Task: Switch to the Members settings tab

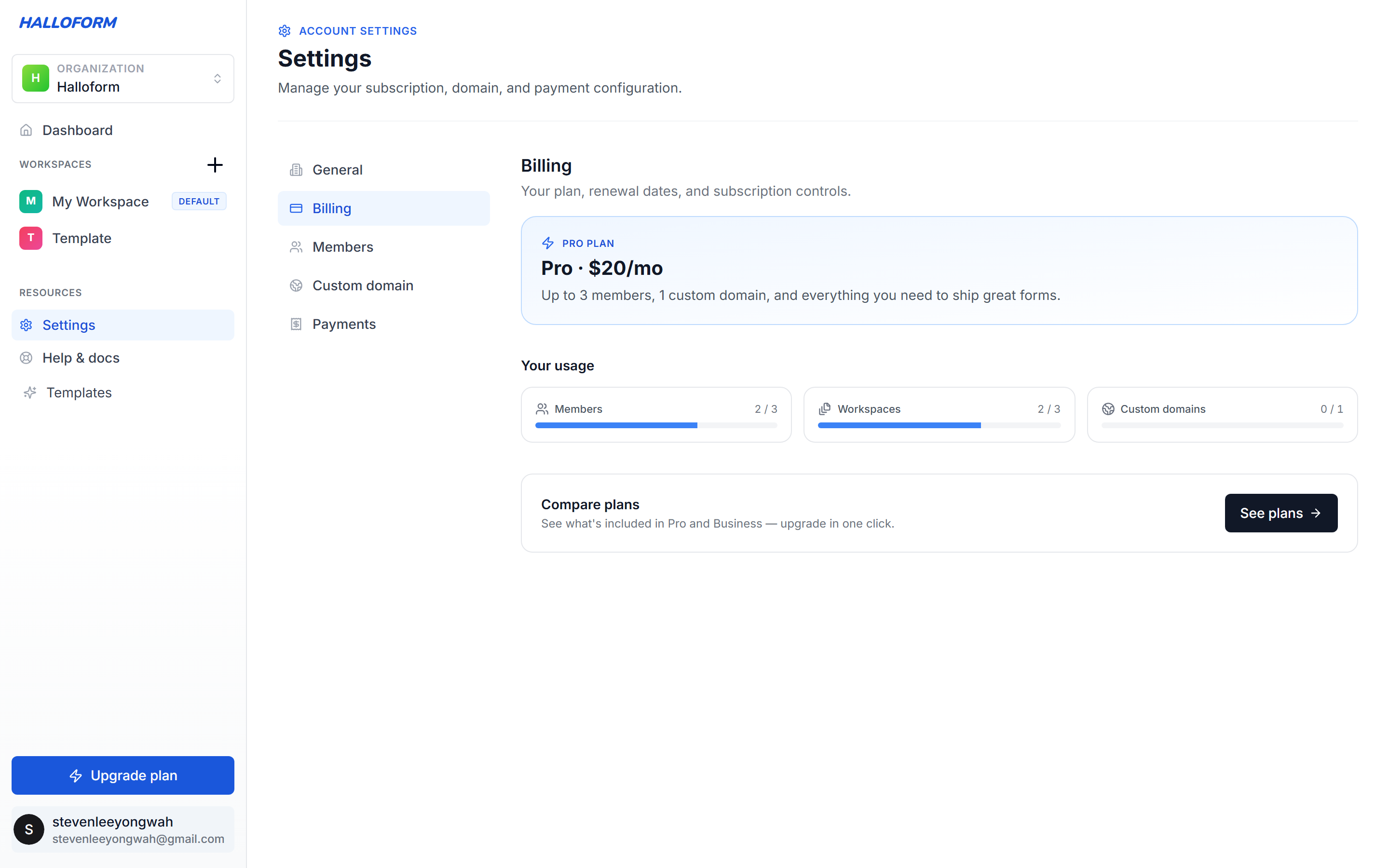Action: coord(384,247)
